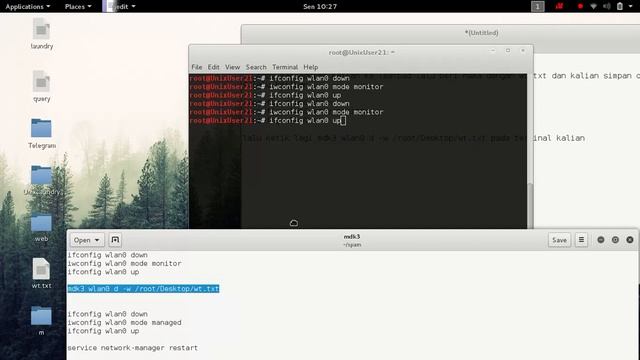Click the highlighted mdk3 wlan0 command line
This screenshot has height=360, width=640.
coord(143,289)
